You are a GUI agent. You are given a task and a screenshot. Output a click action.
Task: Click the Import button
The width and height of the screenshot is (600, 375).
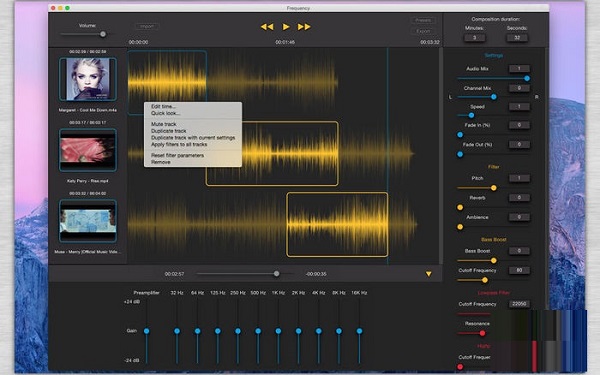147,26
